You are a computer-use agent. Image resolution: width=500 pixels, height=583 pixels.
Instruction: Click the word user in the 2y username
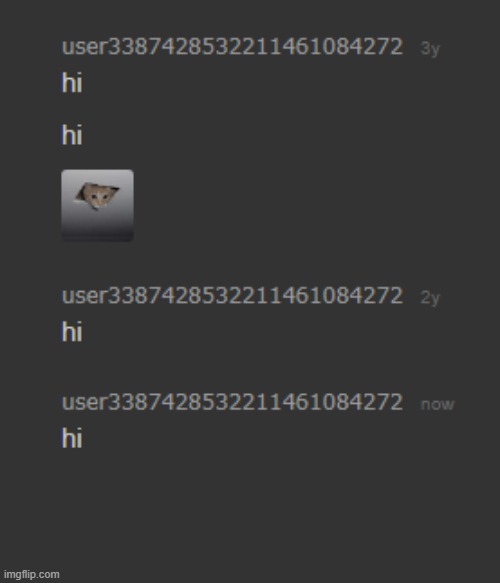85,296
